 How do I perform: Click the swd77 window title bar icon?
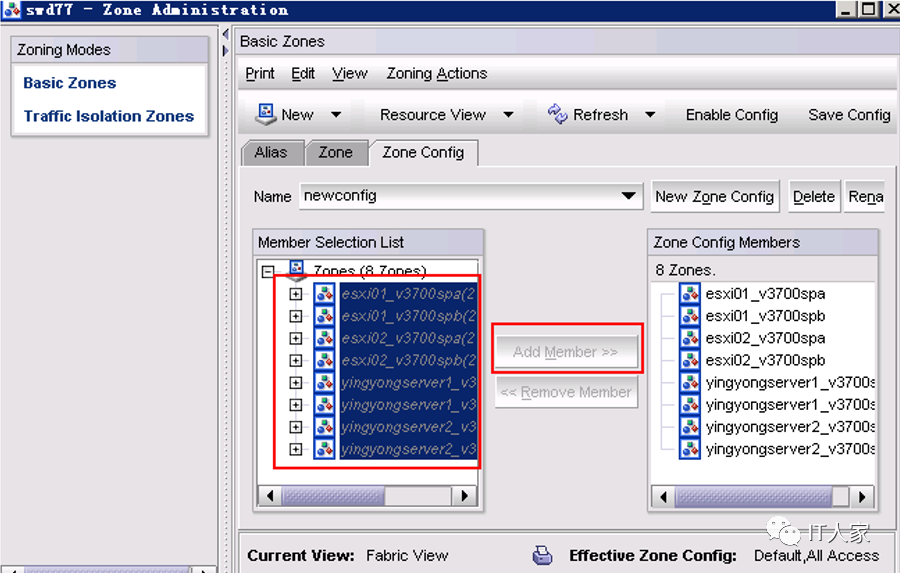11,9
